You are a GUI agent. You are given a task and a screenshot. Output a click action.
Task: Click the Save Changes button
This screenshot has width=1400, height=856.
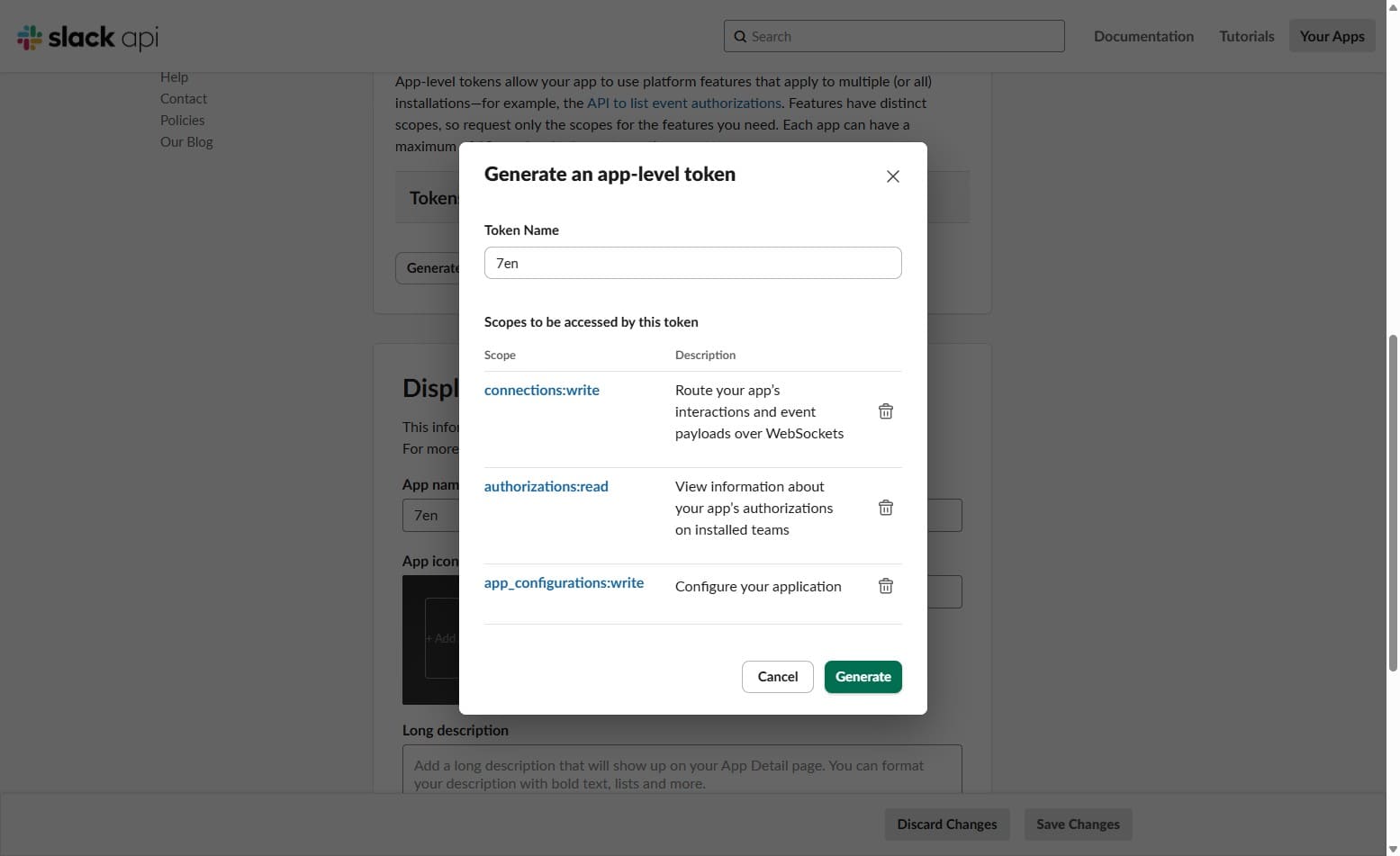[1078, 824]
